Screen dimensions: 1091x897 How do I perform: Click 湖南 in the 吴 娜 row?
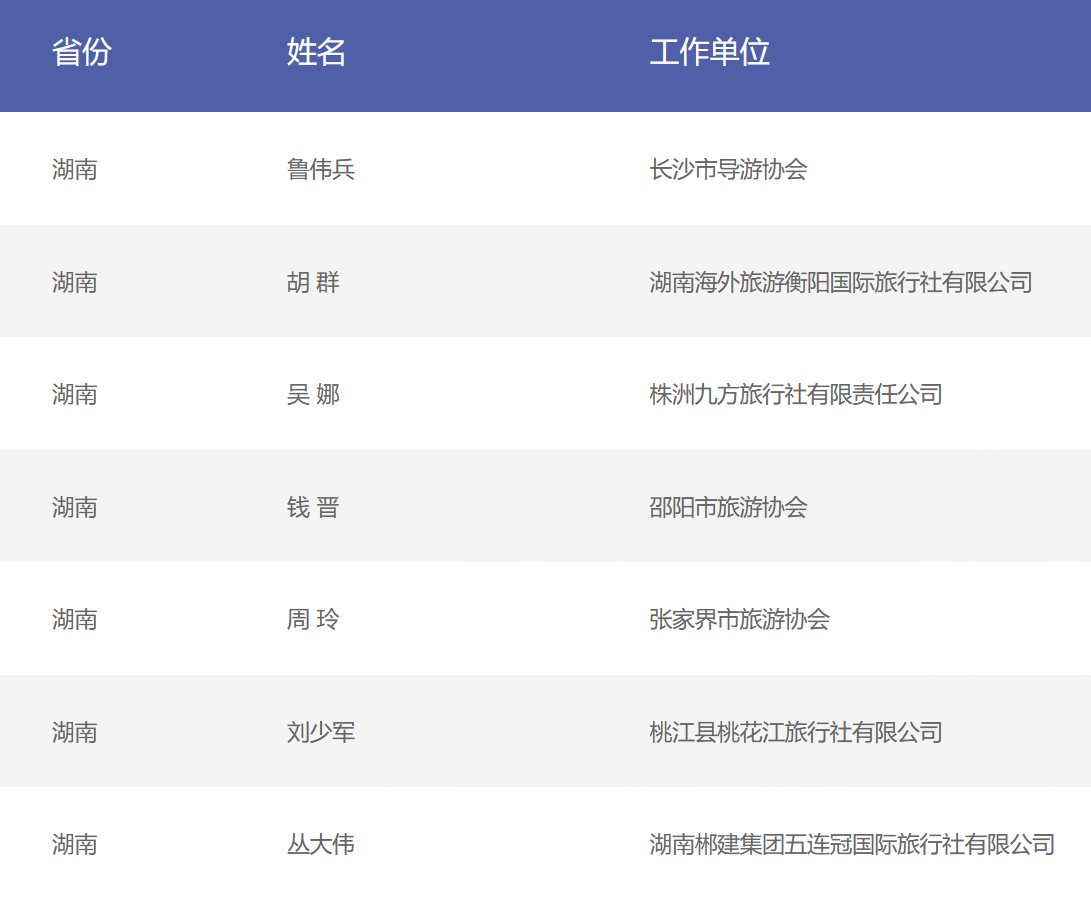click(x=75, y=395)
